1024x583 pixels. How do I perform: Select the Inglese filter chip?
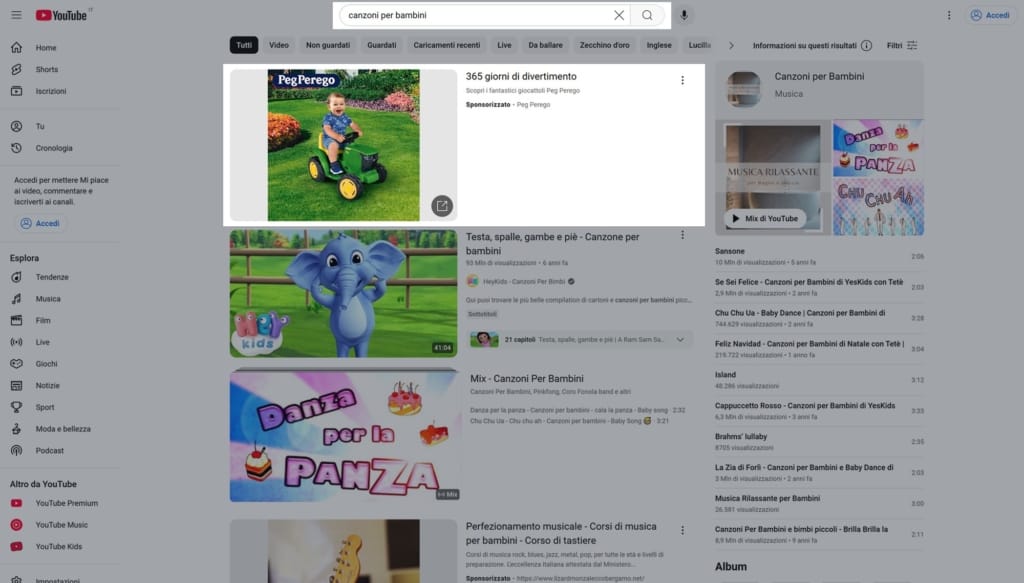point(659,45)
